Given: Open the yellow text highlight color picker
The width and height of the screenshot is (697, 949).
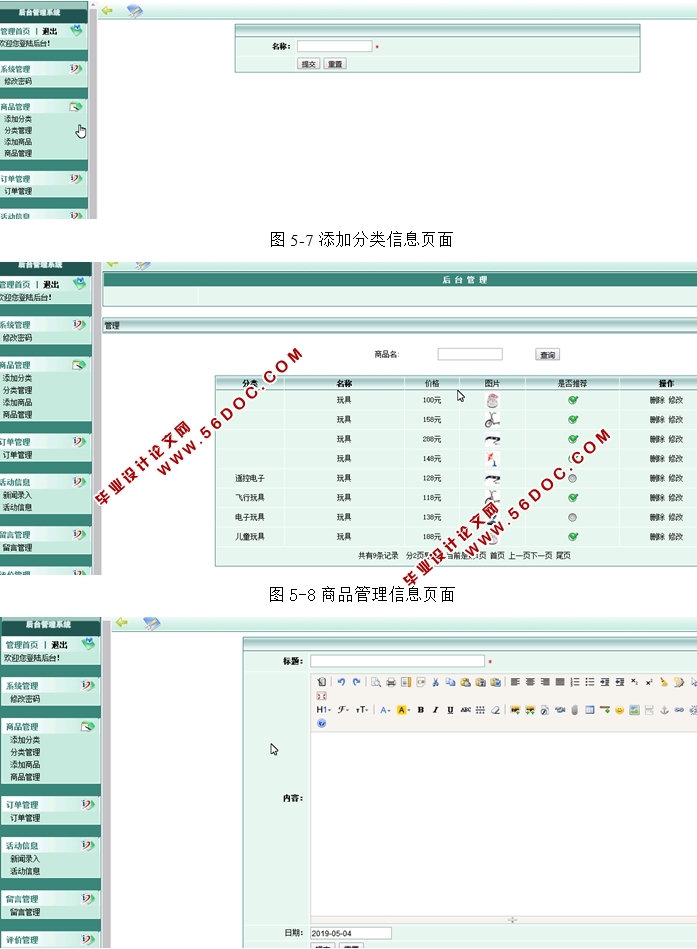Looking at the screenshot, I should [403, 710].
